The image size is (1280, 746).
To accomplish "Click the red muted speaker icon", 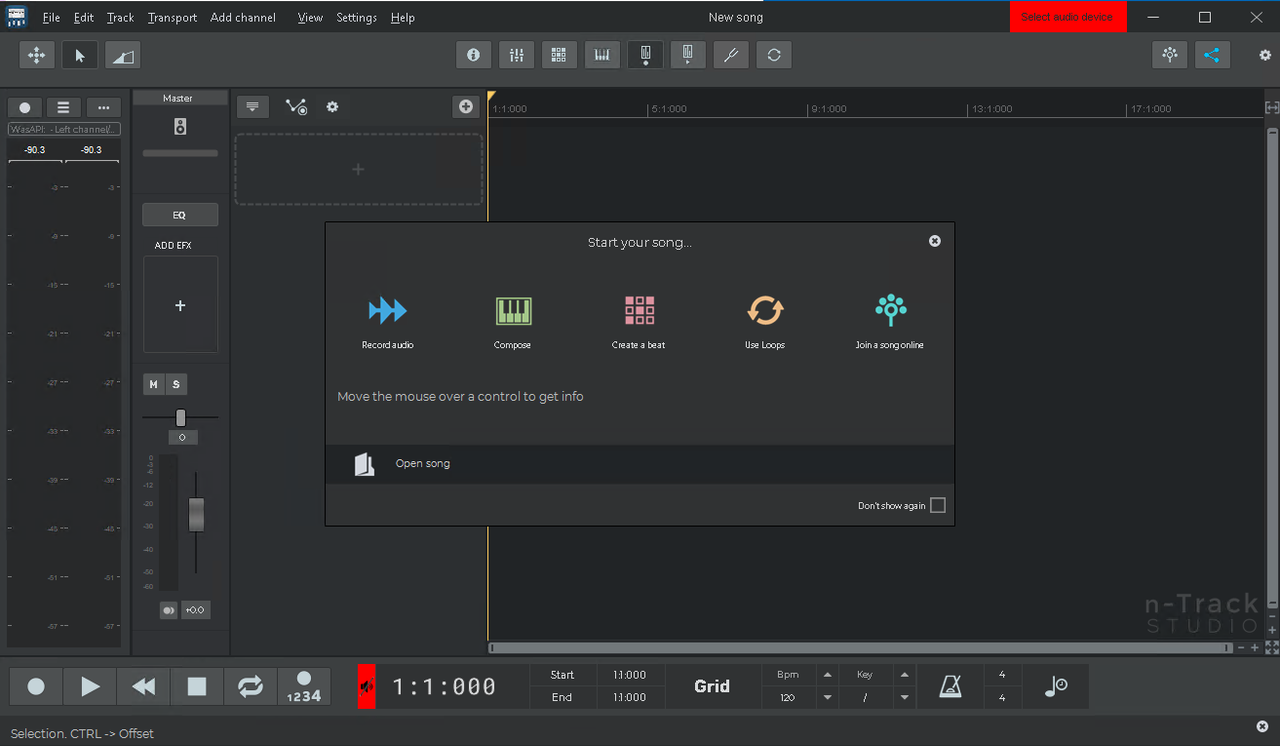I will (x=367, y=686).
